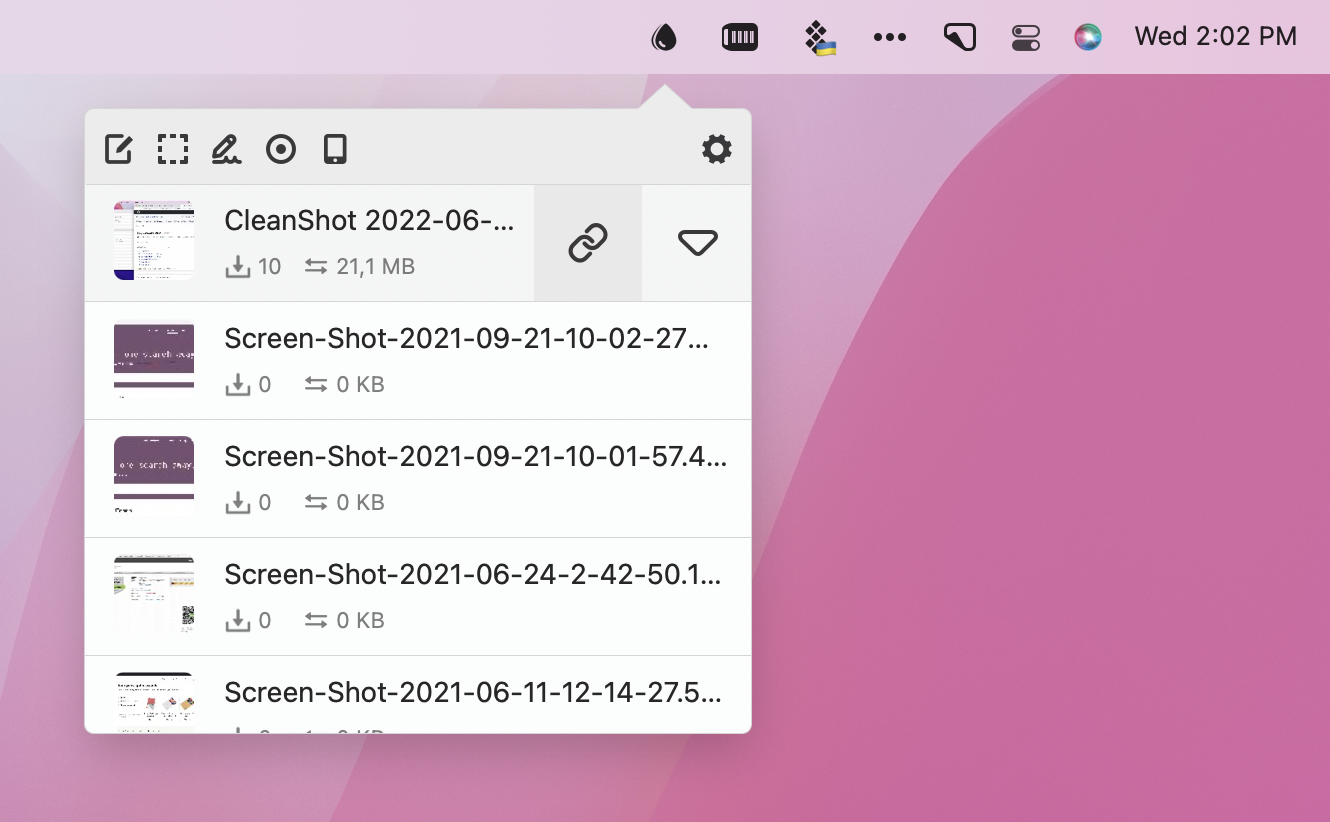1330x822 pixels.
Task: Select Screen-Shot-2021-09-21-10-02-27 file name
Action: click(466, 339)
